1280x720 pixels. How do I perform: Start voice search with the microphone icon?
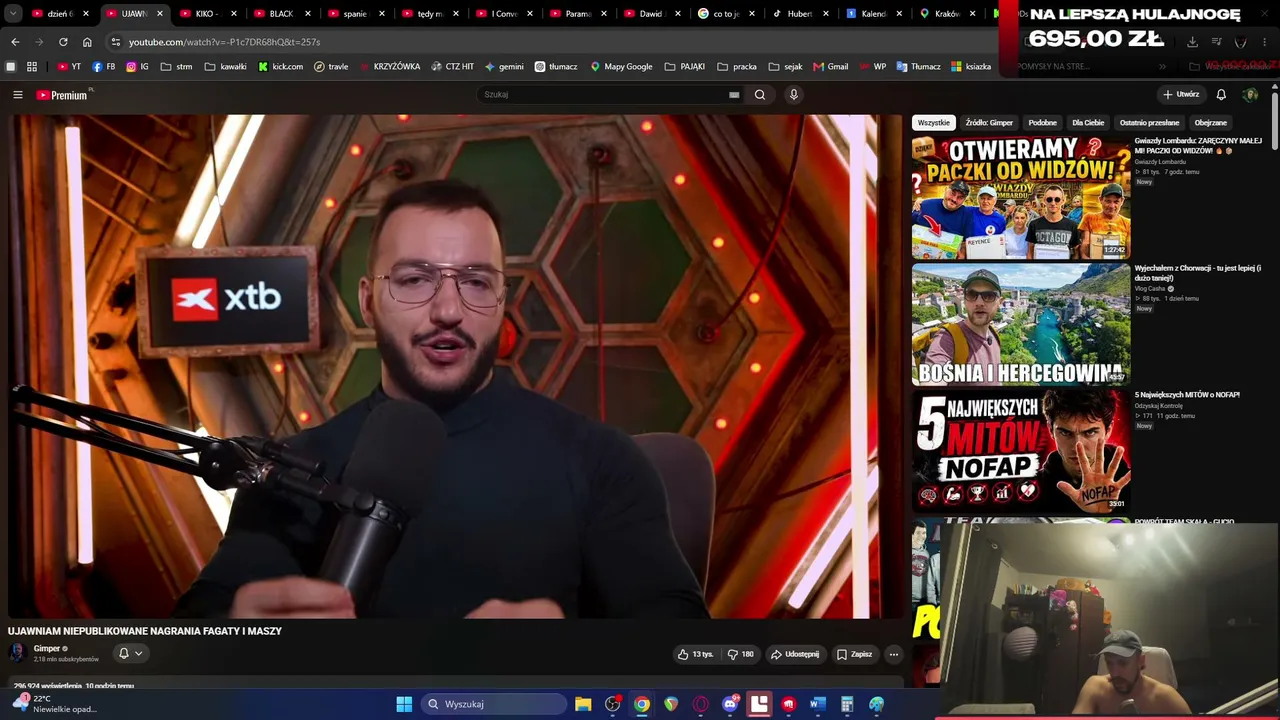pyautogui.click(x=794, y=95)
